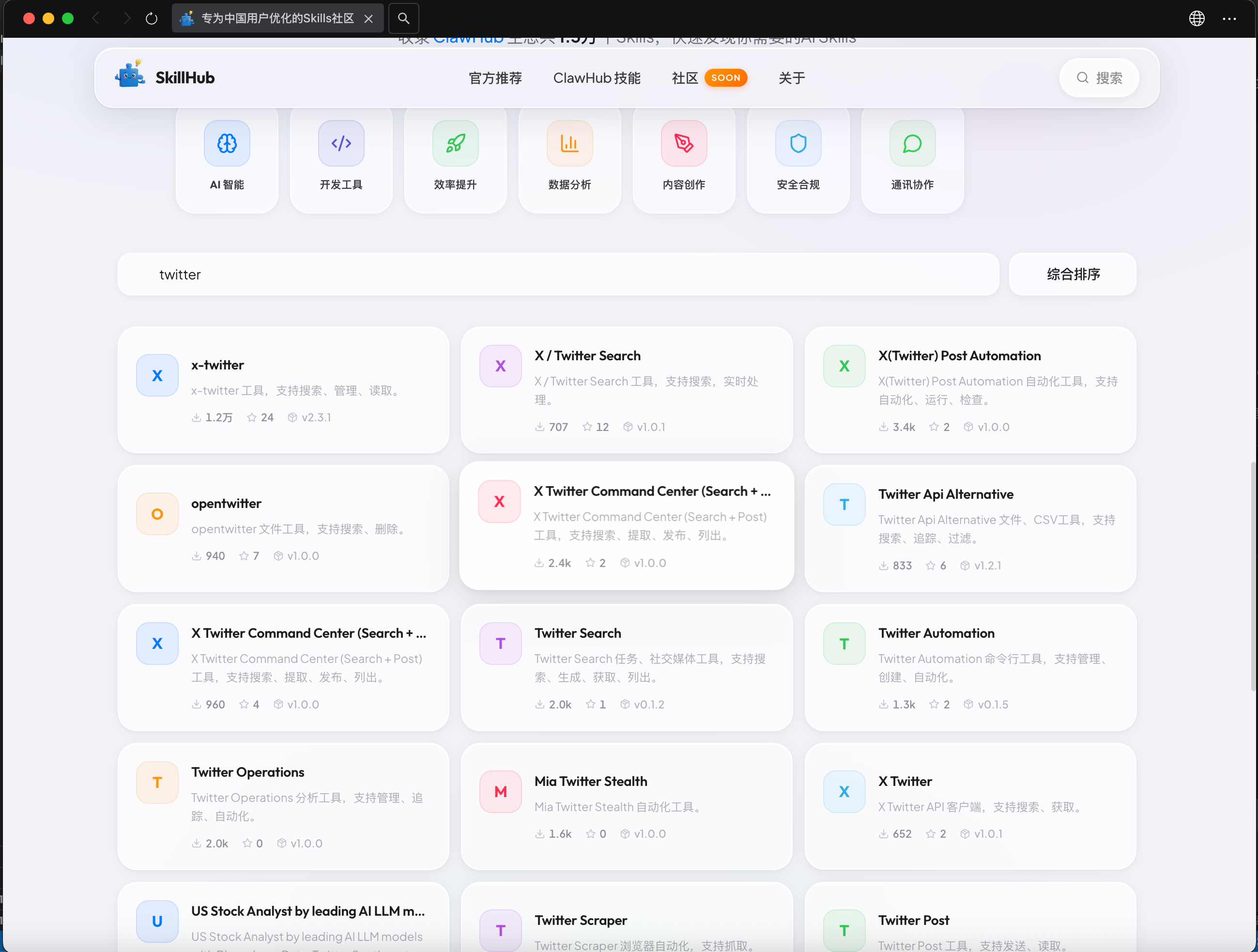Click the 内容创作 pen nib icon
1258x952 pixels.
coord(684,143)
